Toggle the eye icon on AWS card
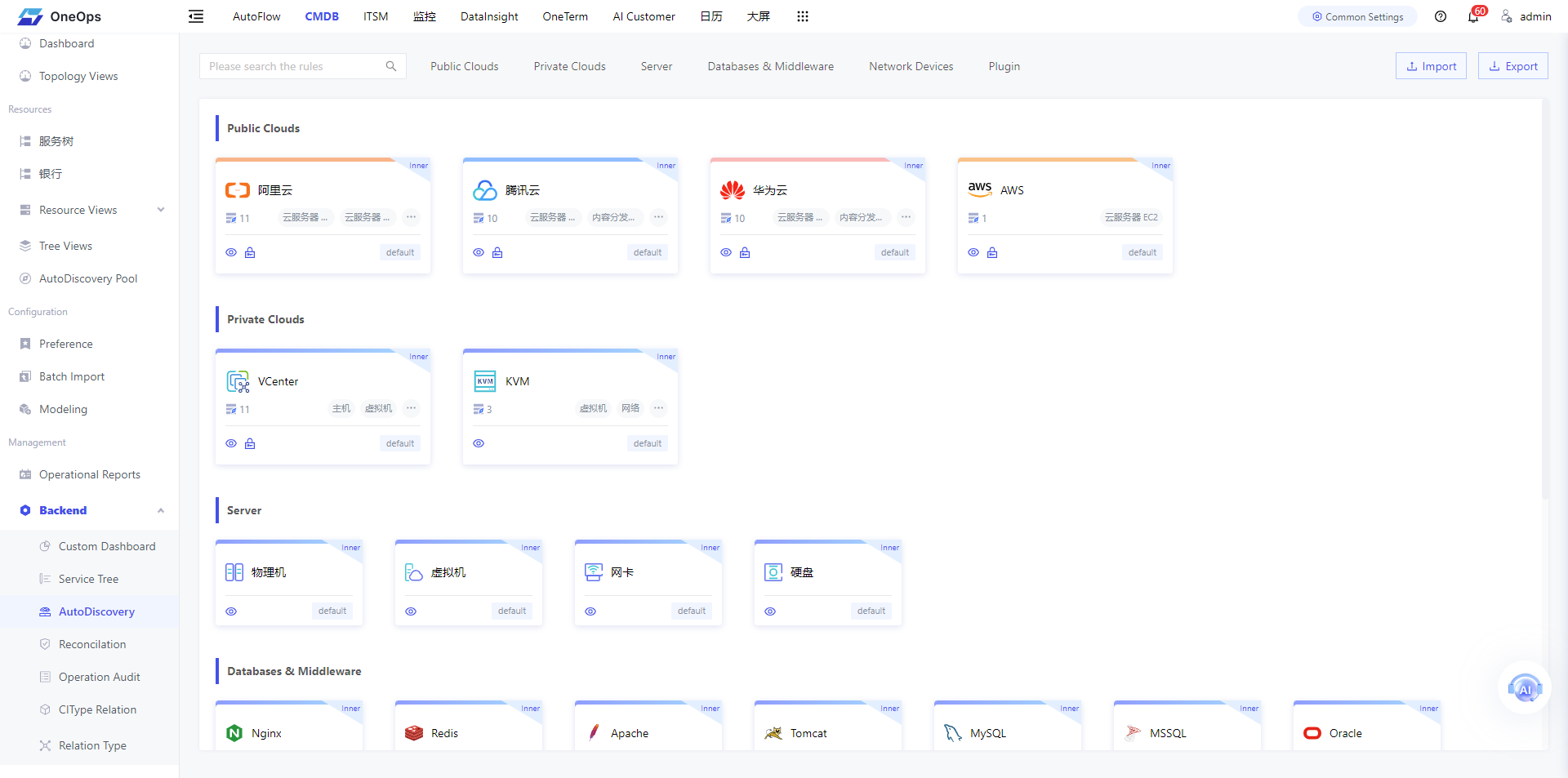 973,252
